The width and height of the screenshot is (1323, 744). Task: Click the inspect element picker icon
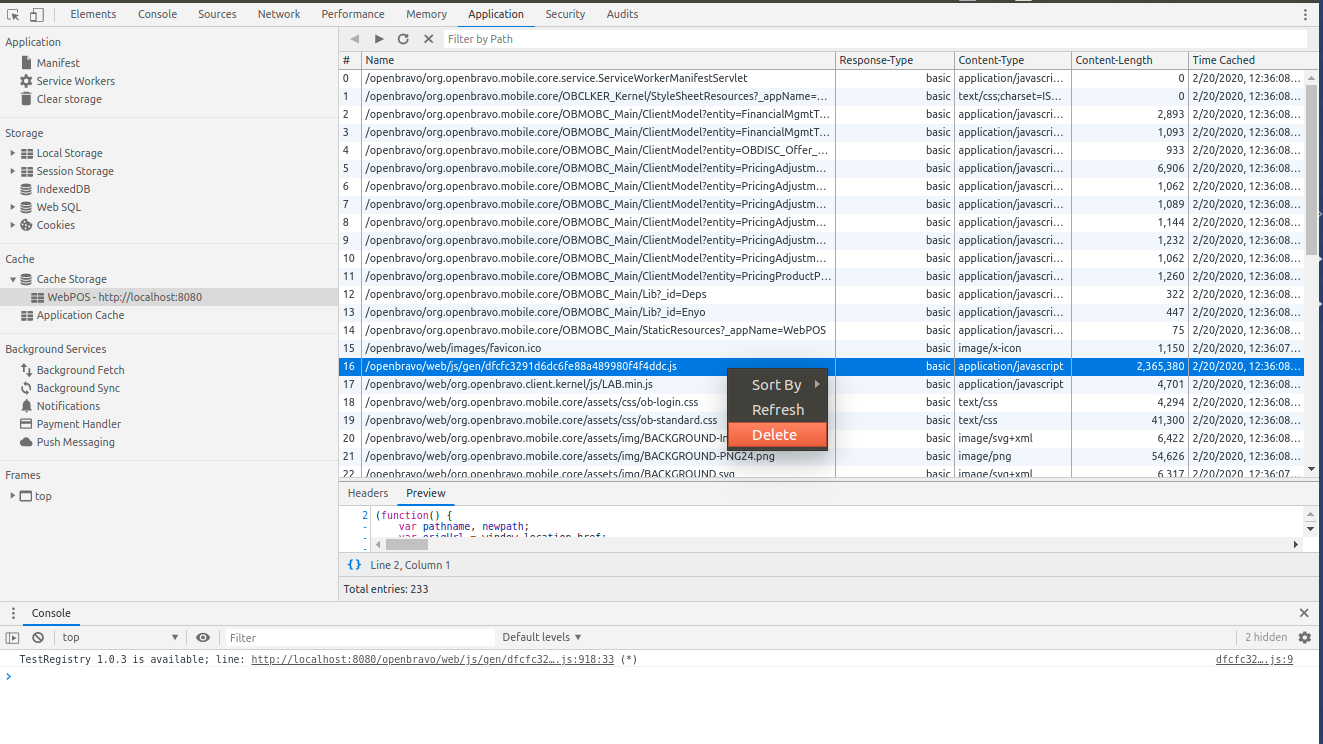click(x=14, y=14)
